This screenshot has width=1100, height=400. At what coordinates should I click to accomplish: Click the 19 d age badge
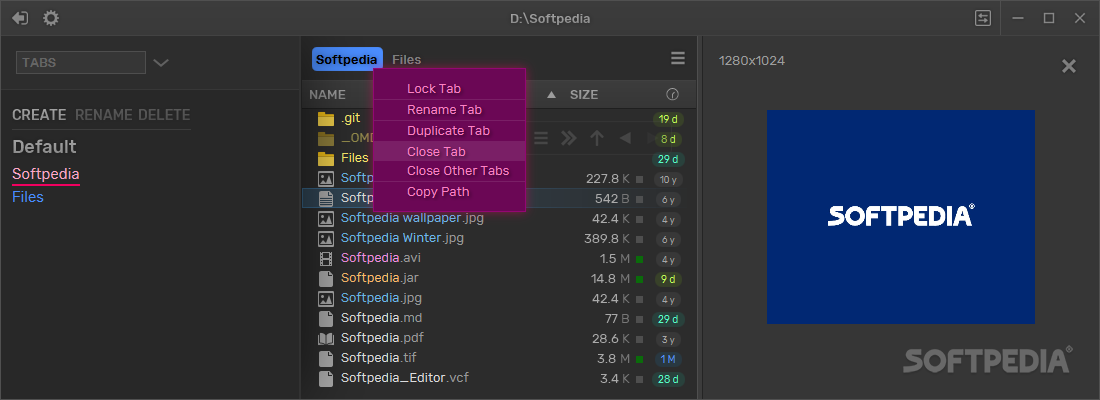point(668,119)
